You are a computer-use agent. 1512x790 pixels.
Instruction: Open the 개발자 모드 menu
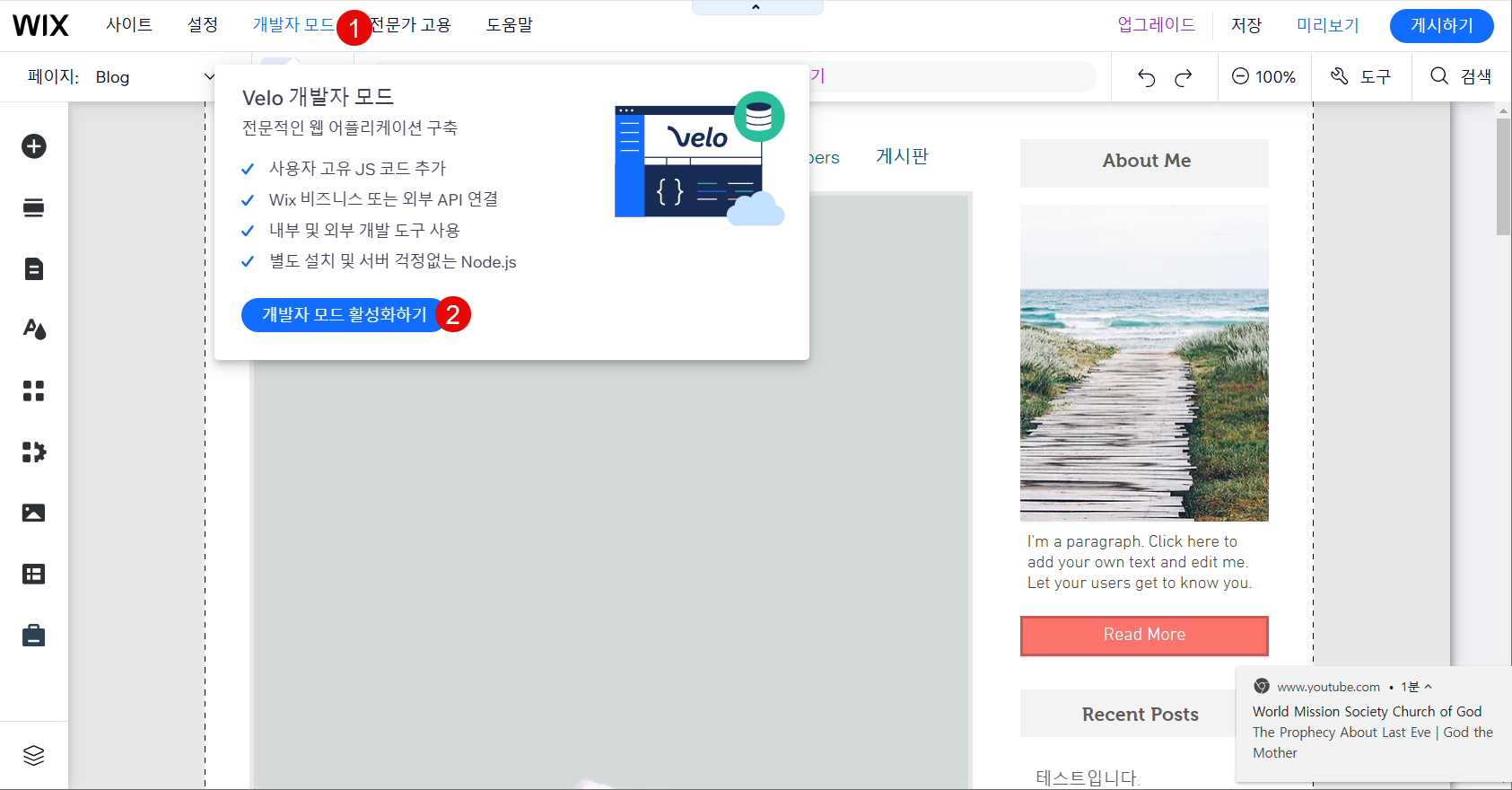click(x=293, y=25)
